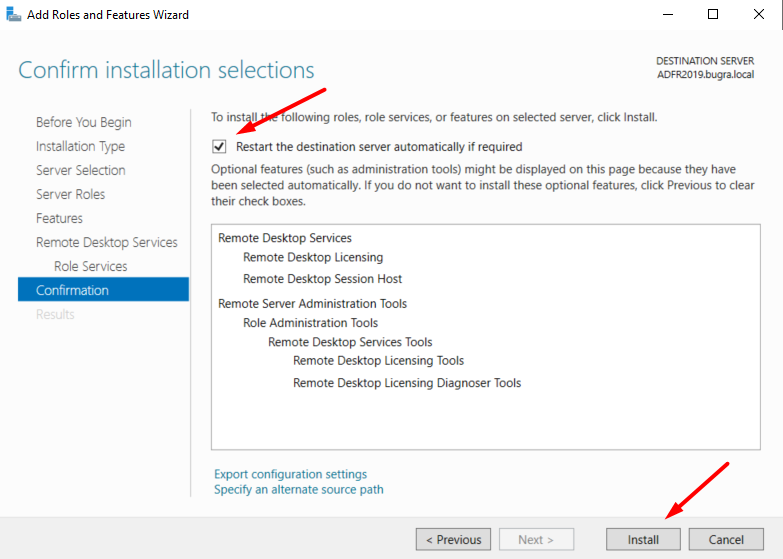783x559 pixels.
Task: Select Before You Begin step
Action: 83,122
